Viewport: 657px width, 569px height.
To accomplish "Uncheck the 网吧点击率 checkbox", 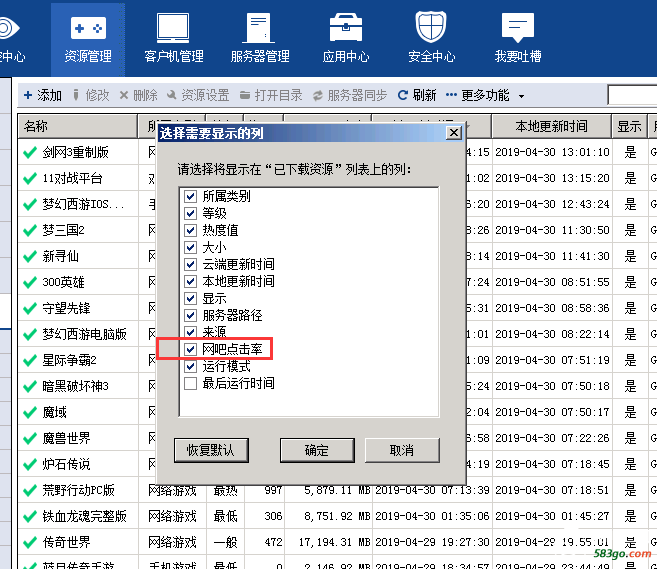I will tap(191, 349).
